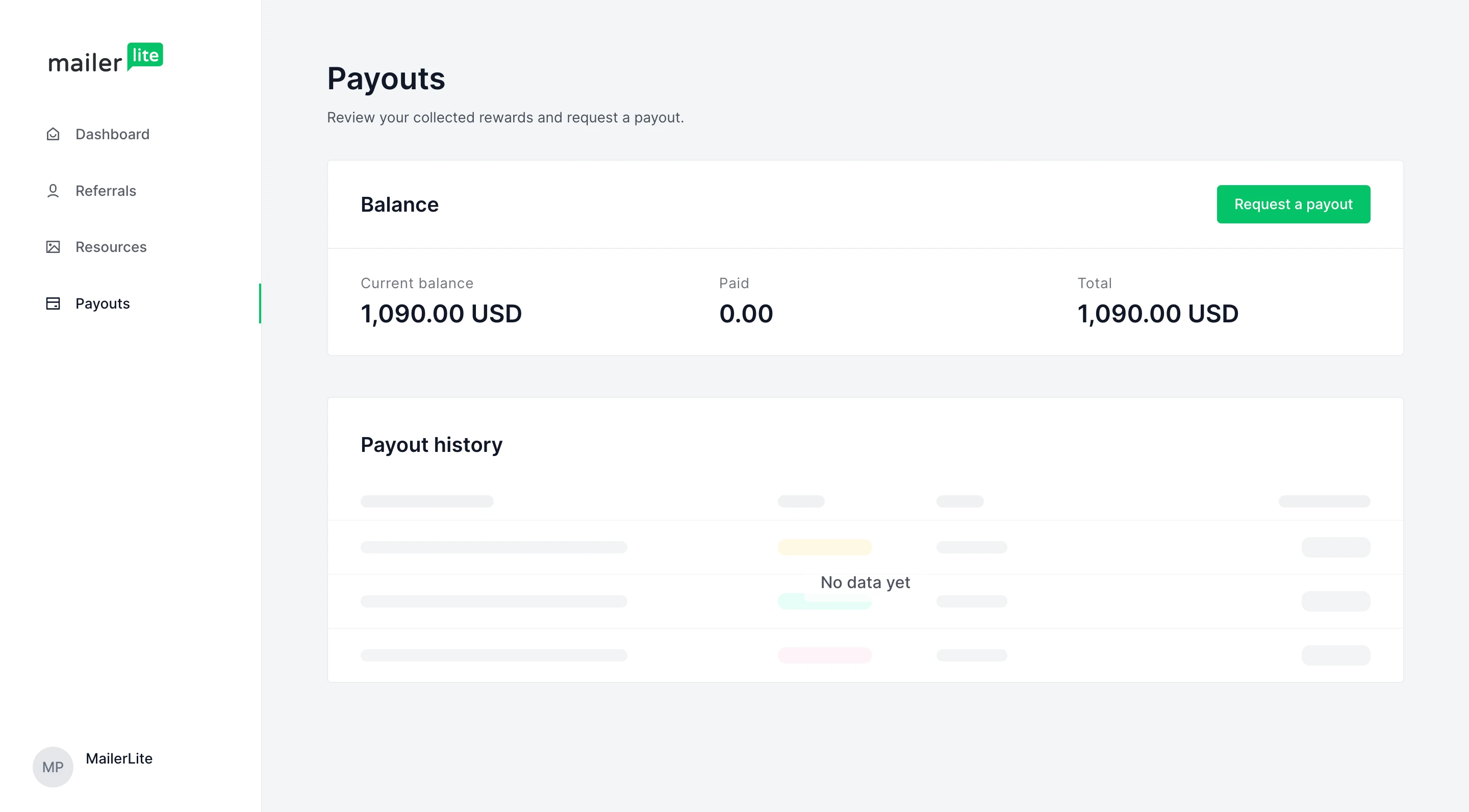The height and width of the screenshot is (812, 1469).
Task: Click the Payout history heading
Action: click(x=431, y=445)
